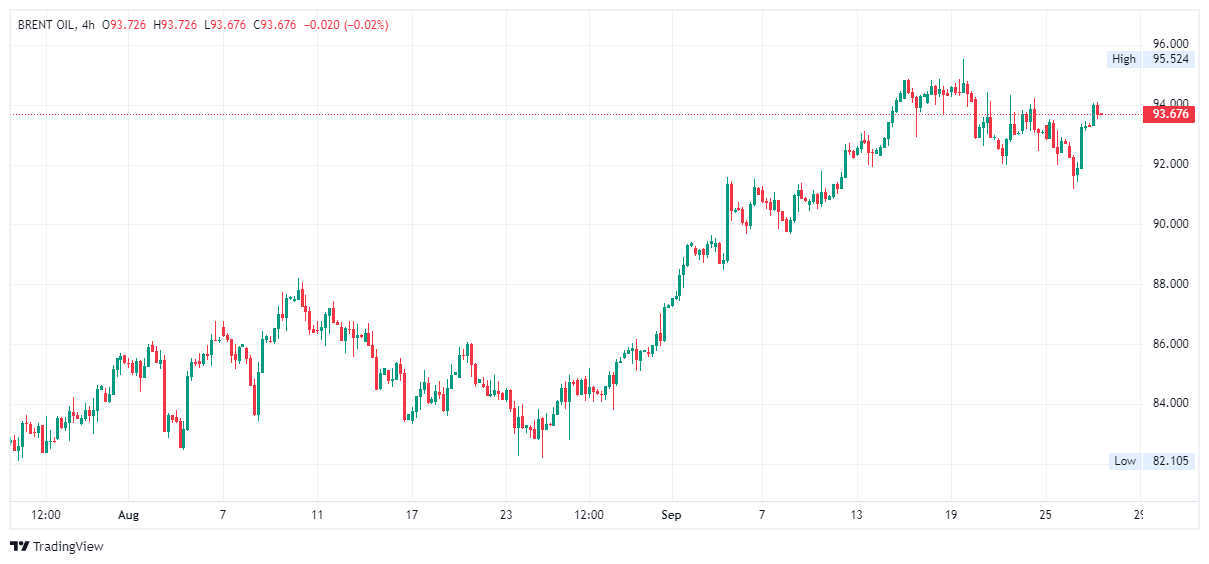Click the 86.000 price axis label

[1170, 344]
